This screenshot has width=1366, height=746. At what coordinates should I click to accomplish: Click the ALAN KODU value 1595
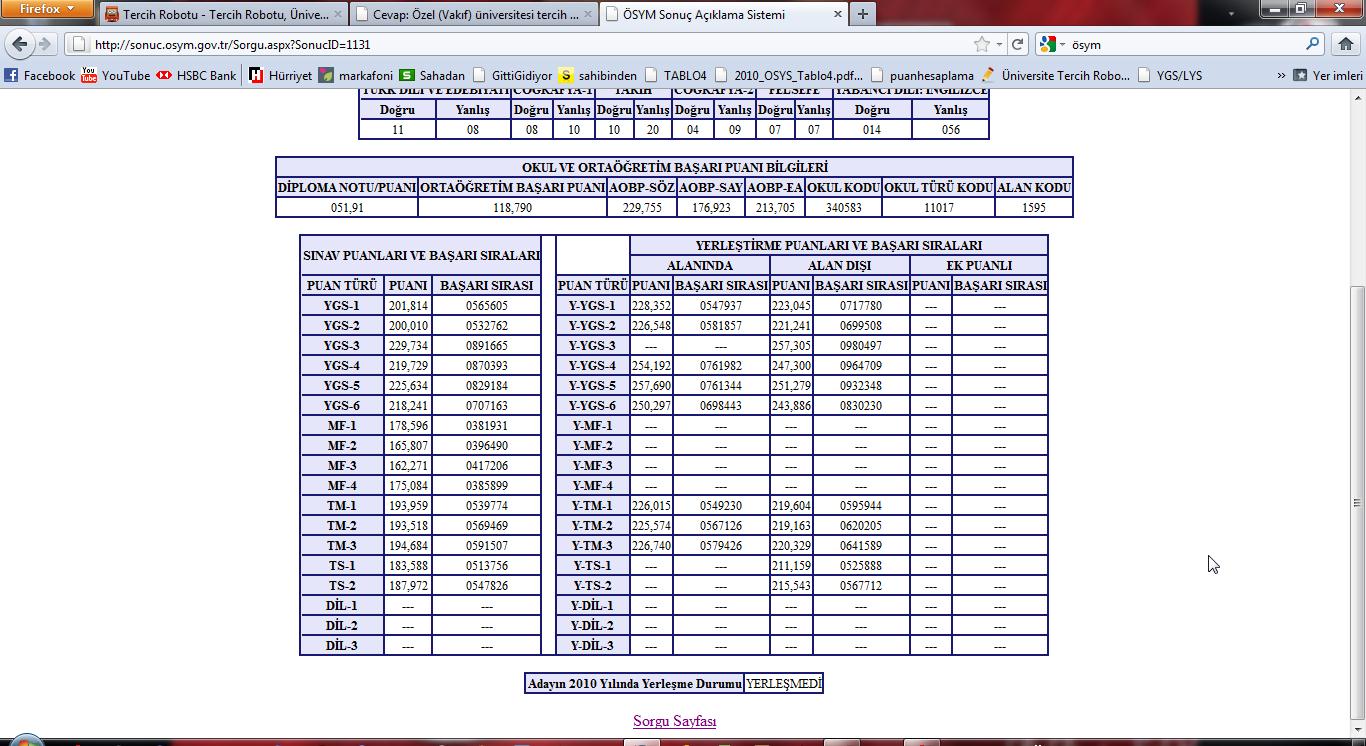point(1034,208)
